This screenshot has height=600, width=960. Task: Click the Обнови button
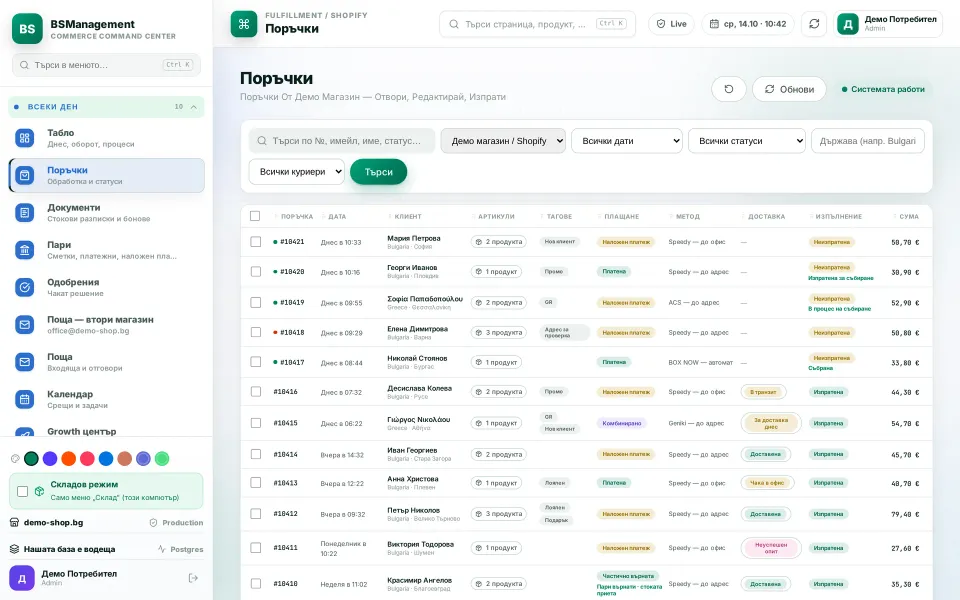[x=789, y=89]
